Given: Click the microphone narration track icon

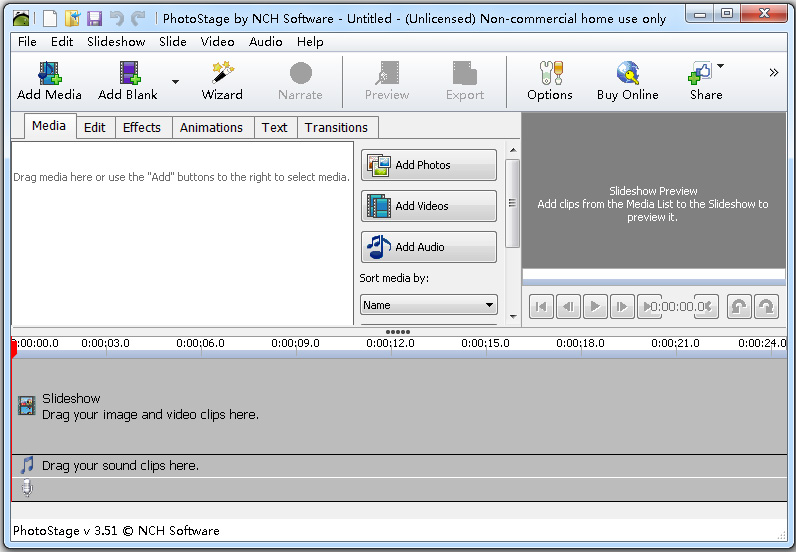Looking at the screenshot, I should click(x=27, y=488).
